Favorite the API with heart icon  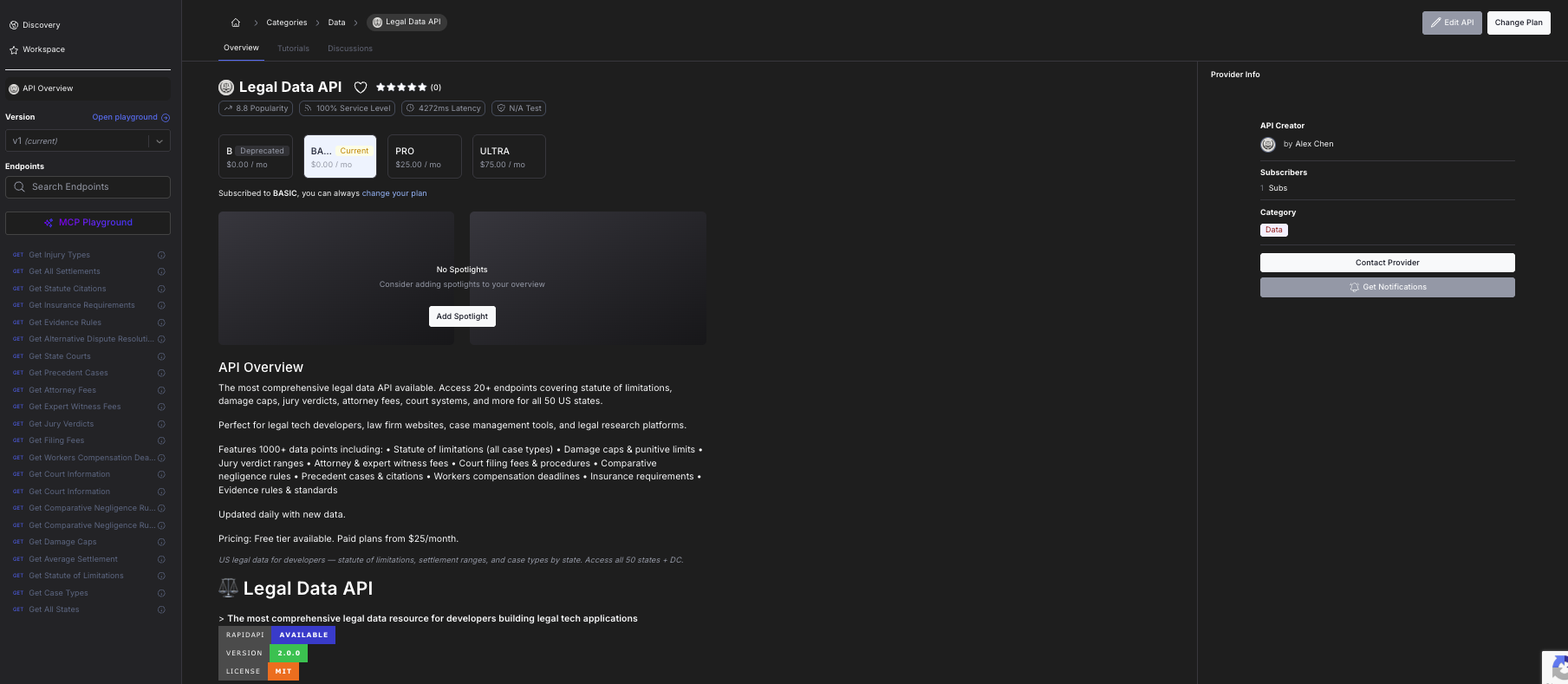click(361, 88)
